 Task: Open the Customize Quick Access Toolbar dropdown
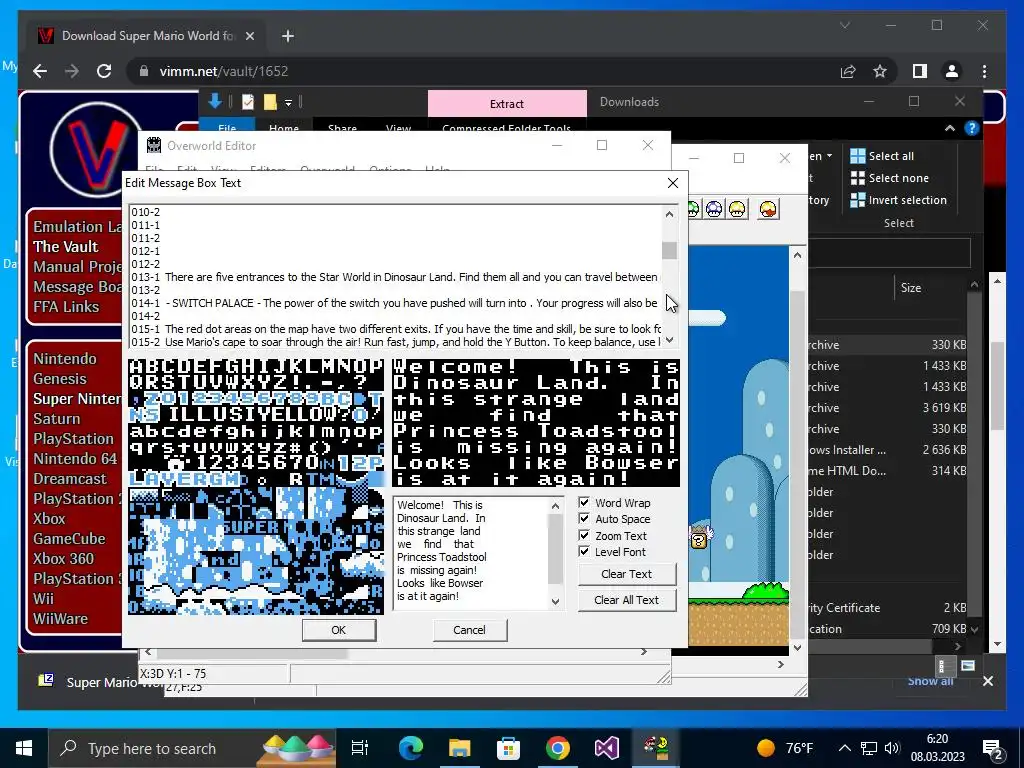point(288,103)
